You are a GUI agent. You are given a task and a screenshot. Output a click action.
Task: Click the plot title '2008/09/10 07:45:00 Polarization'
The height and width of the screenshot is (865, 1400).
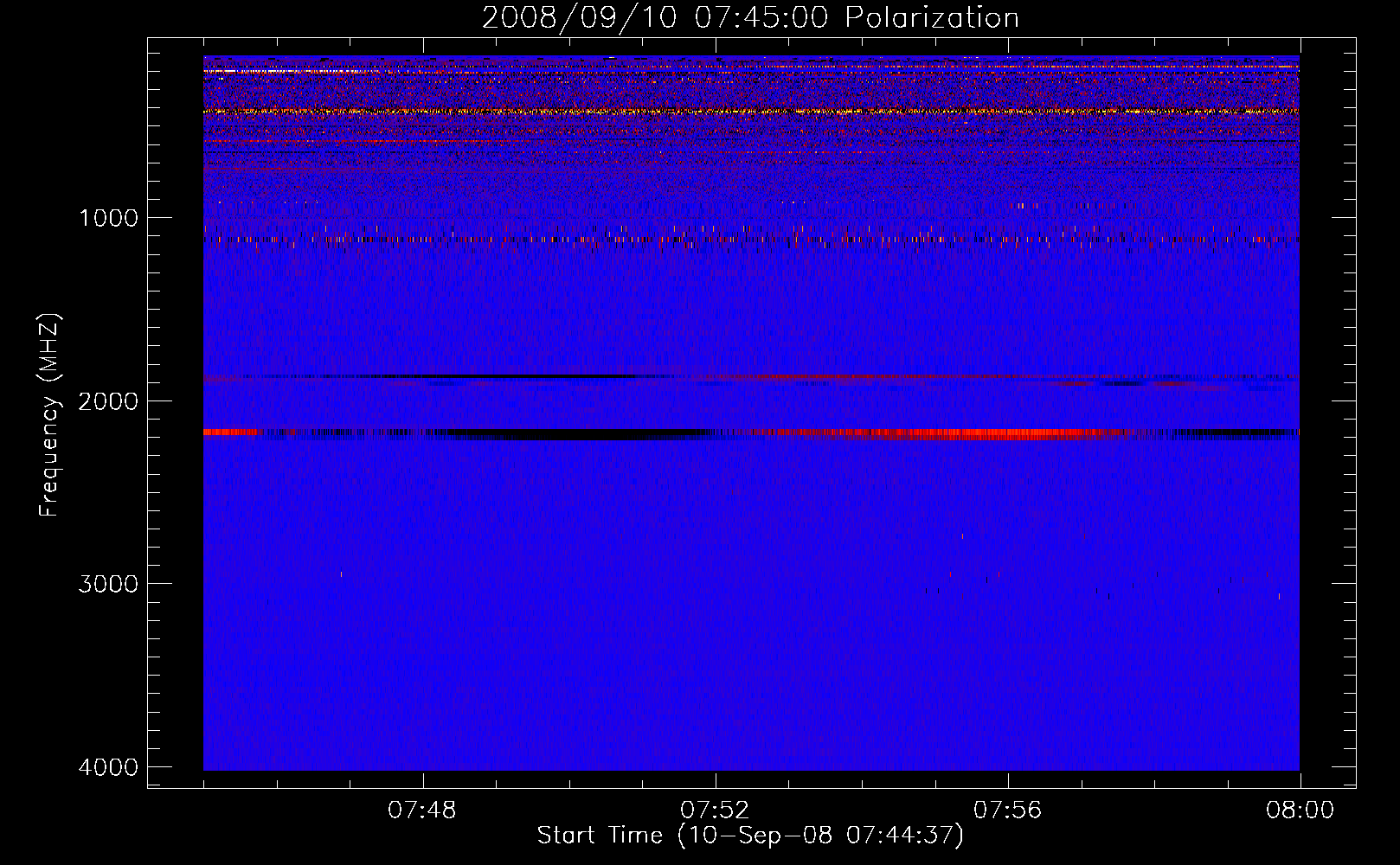click(x=750, y=18)
